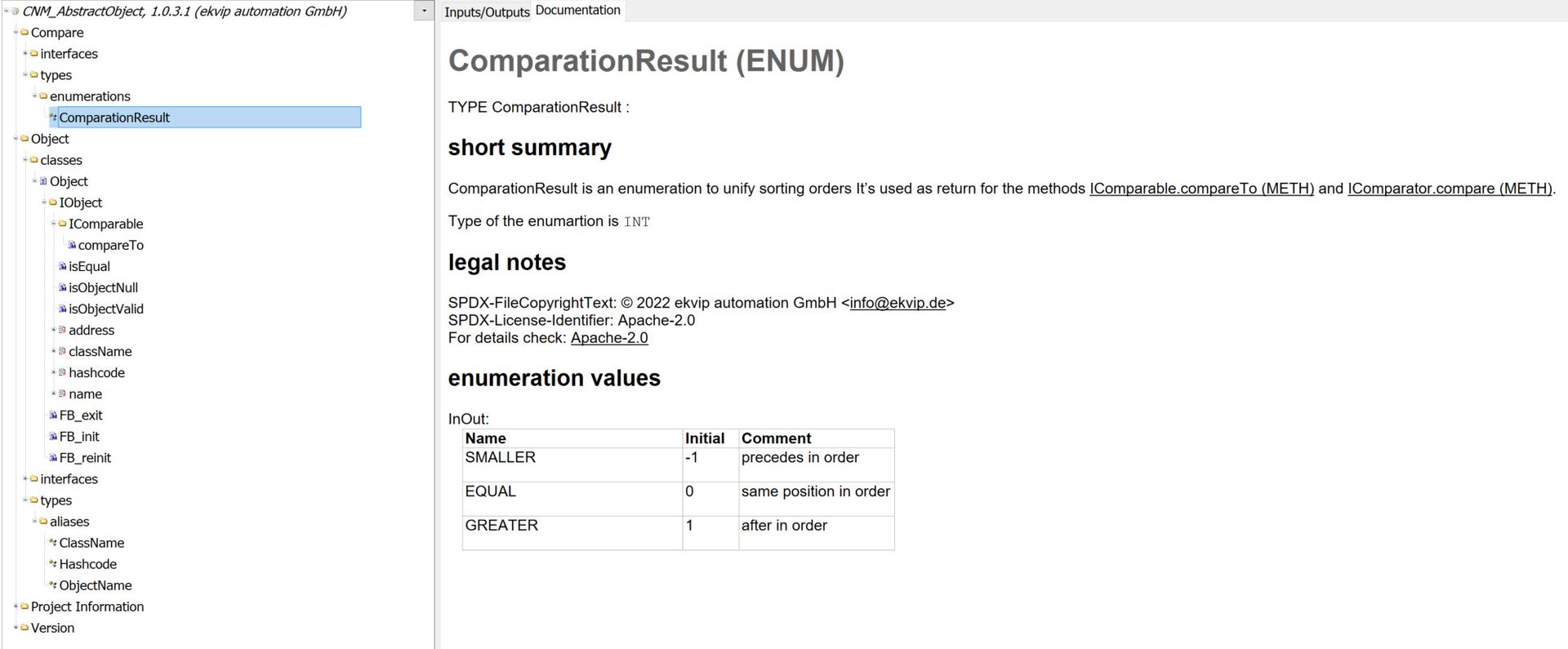
Task: Click the enumerations folder icon
Action: pyautogui.click(x=43, y=96)
